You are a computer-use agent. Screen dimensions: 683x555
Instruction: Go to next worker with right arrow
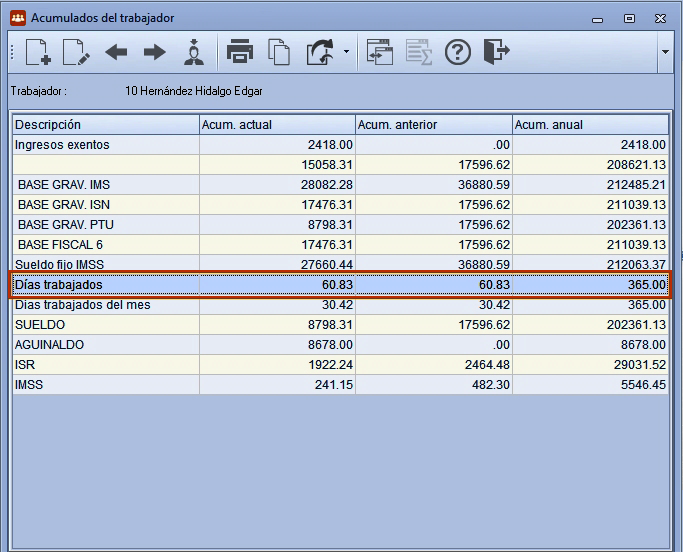[x=155, y=52]
